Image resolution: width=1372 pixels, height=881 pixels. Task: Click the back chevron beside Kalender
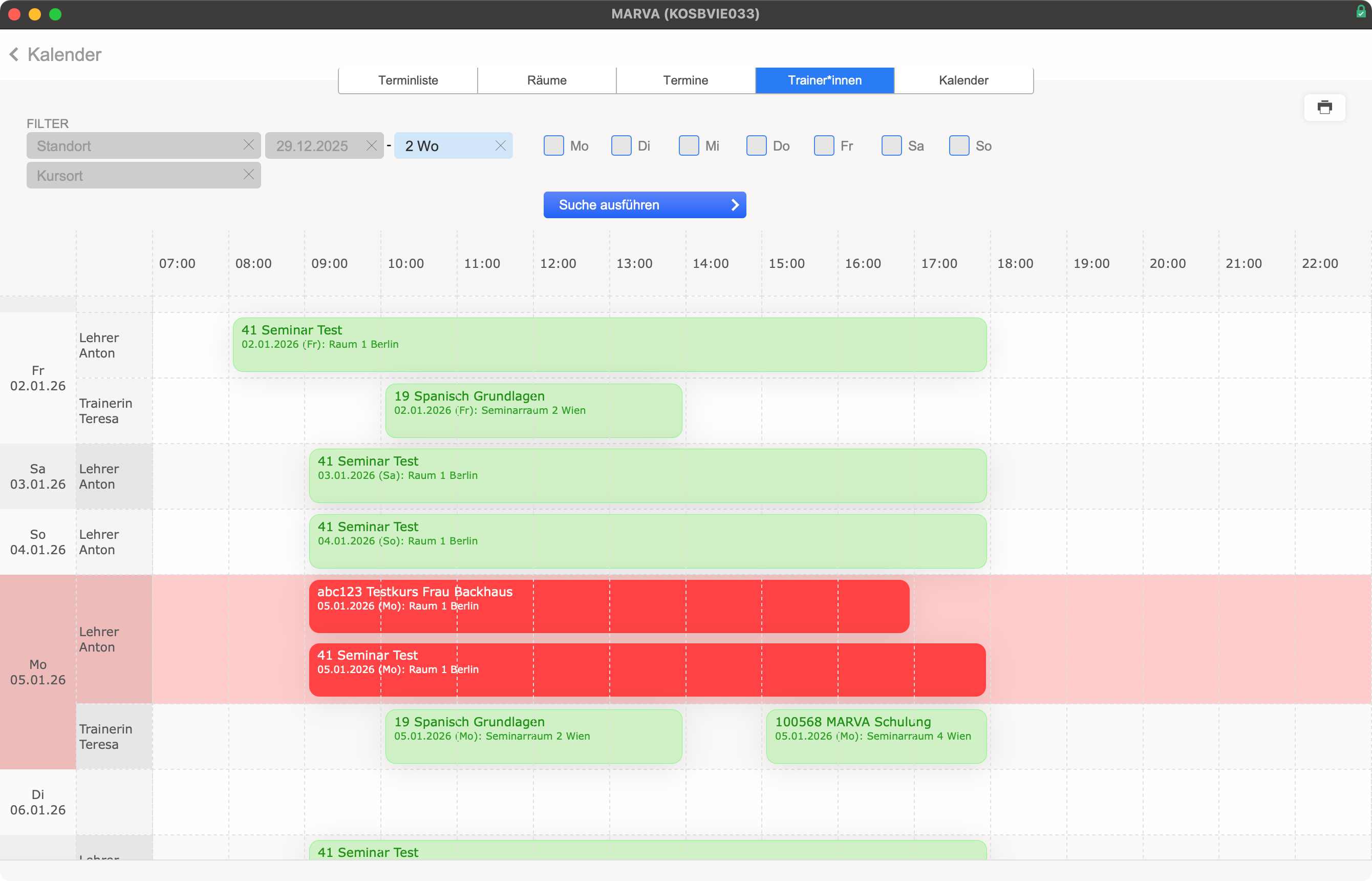tap(14, 54)
